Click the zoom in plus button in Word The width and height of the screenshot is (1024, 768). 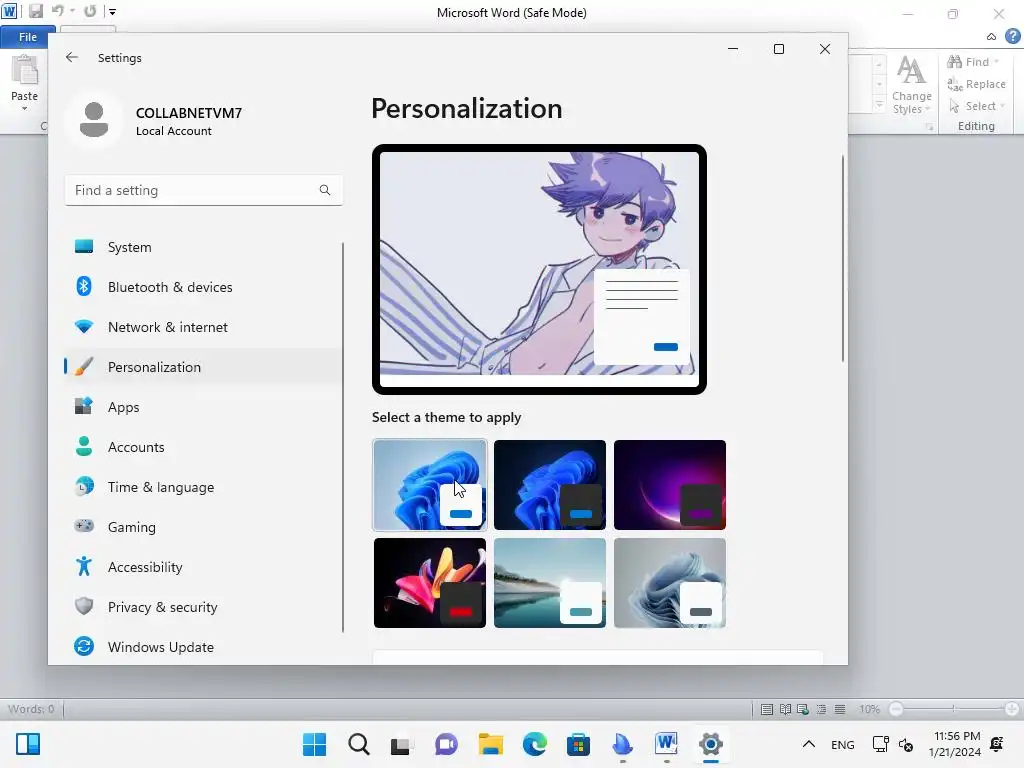[x=1012, y=709]
